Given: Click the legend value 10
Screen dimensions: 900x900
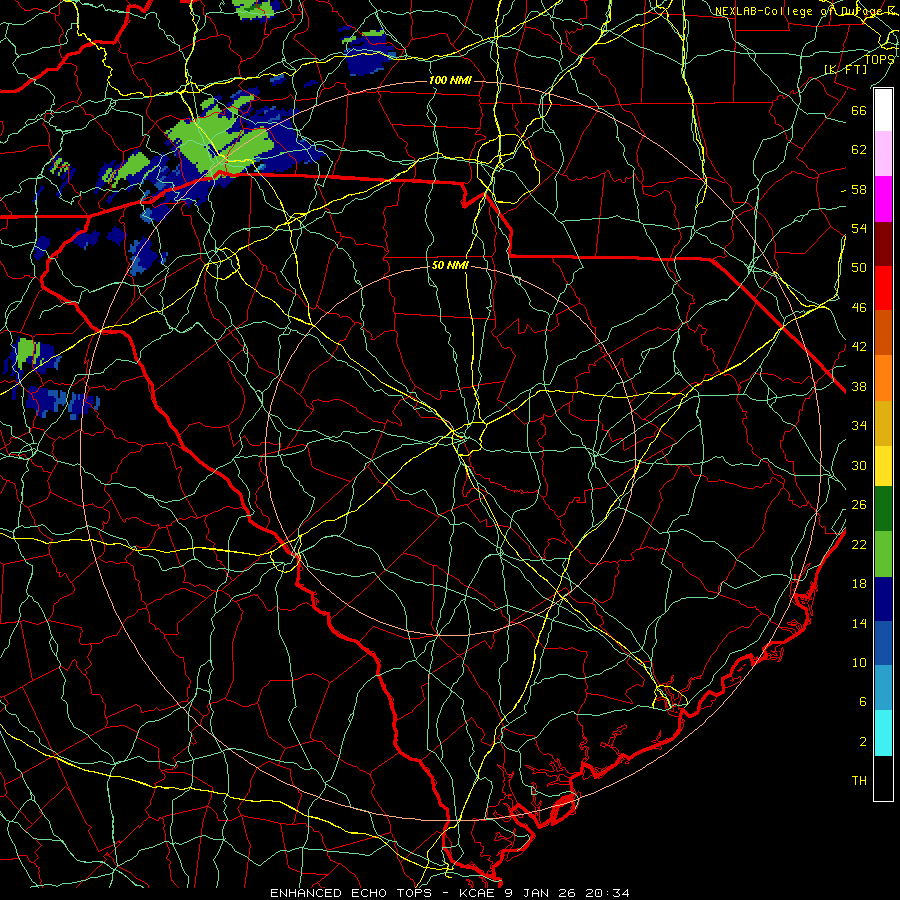Looking at the screenshot, I should [859, 663].
